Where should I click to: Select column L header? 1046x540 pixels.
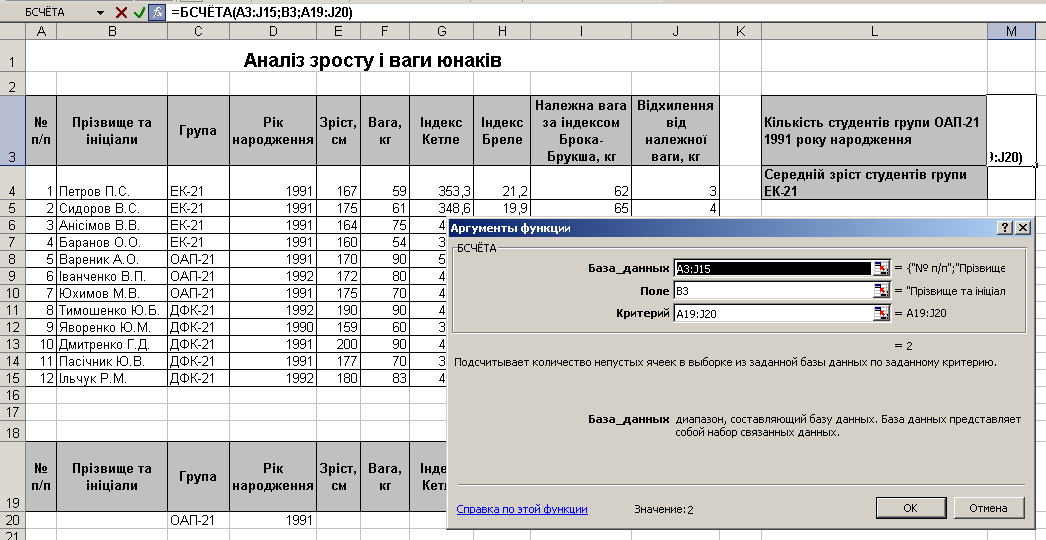point(874,31)
